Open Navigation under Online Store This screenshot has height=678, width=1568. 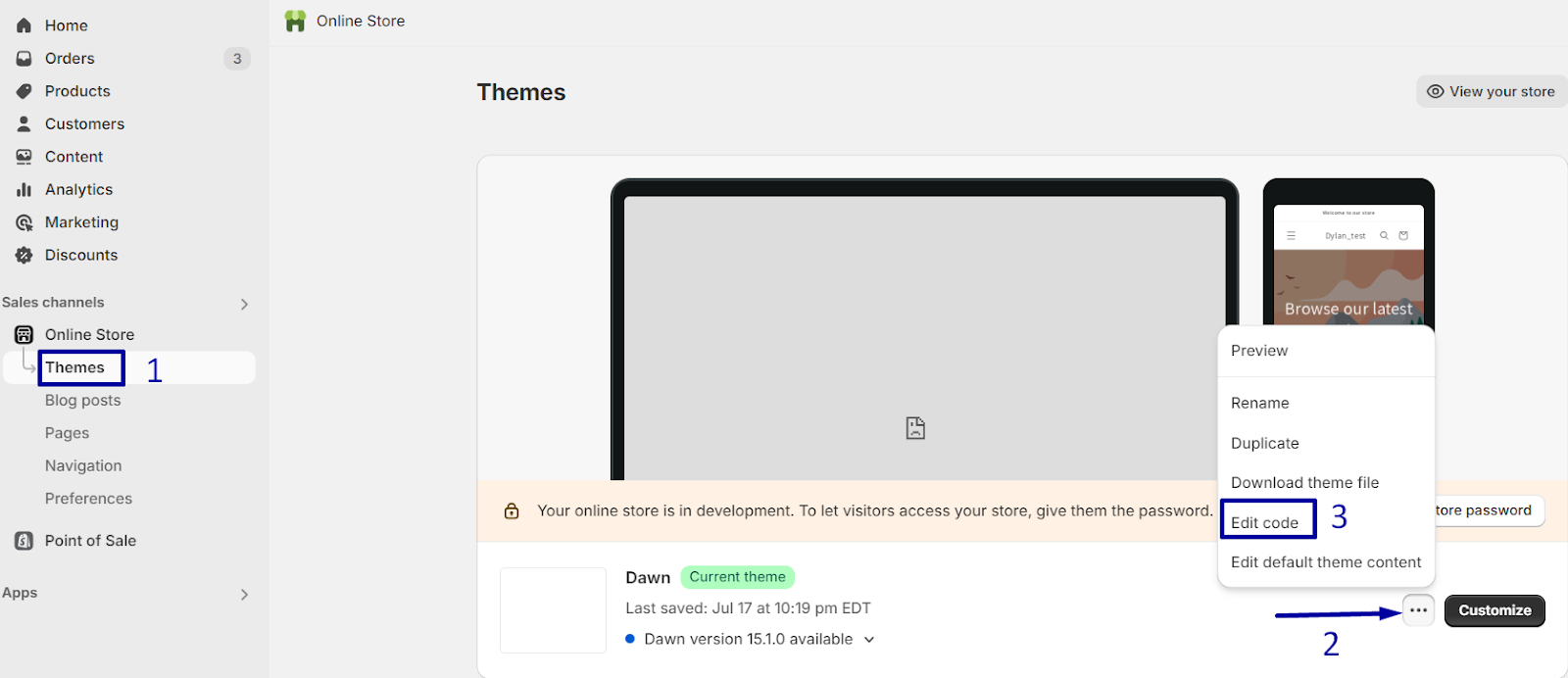point(83,466)
